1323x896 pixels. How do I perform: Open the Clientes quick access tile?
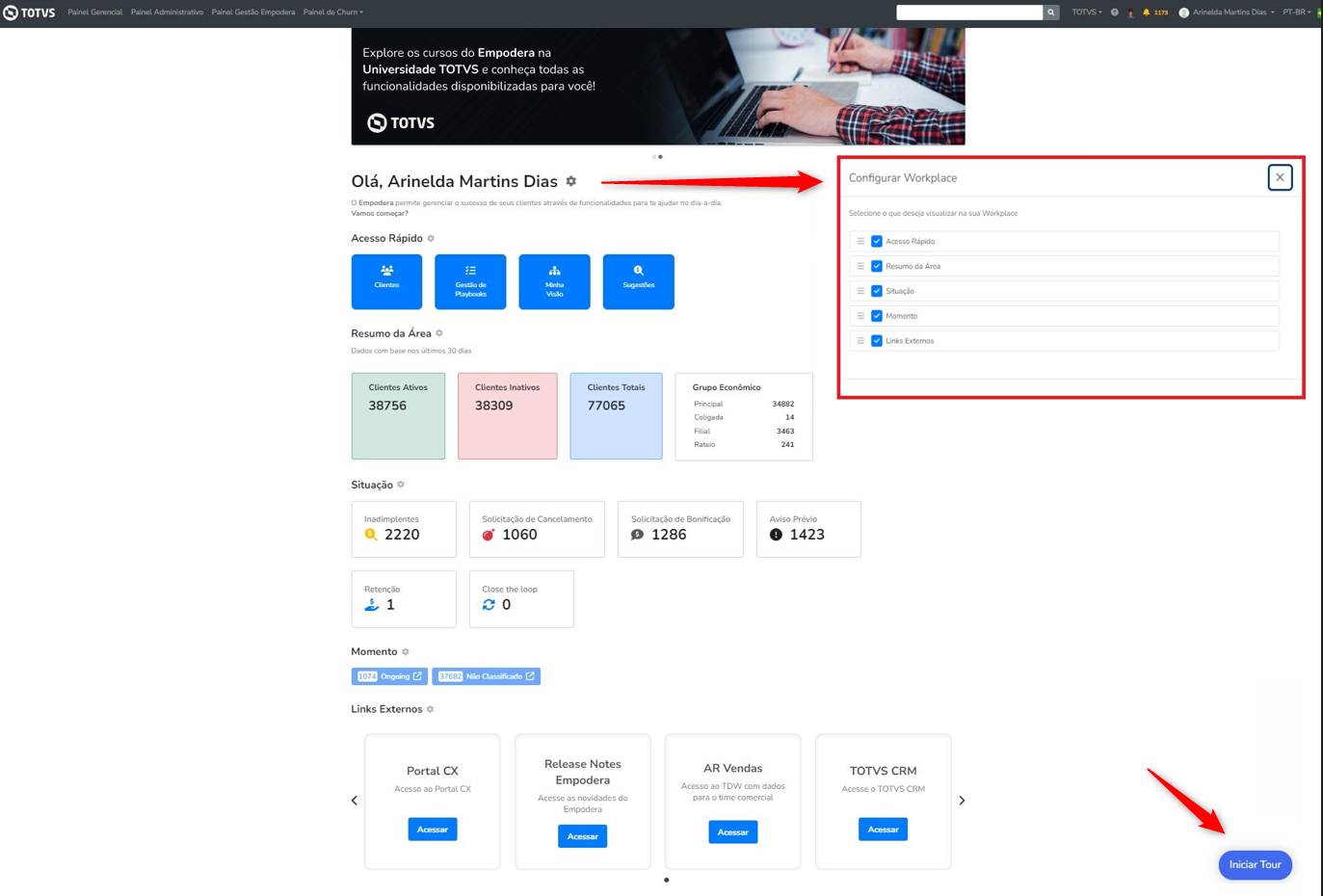(x=386, y=281)
